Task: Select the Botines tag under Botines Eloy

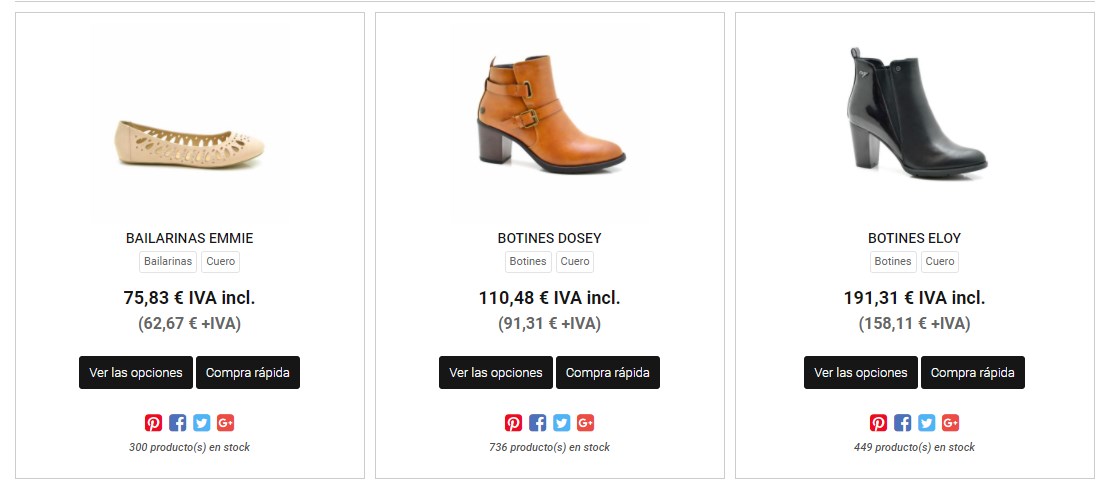Action: [893, 262]
